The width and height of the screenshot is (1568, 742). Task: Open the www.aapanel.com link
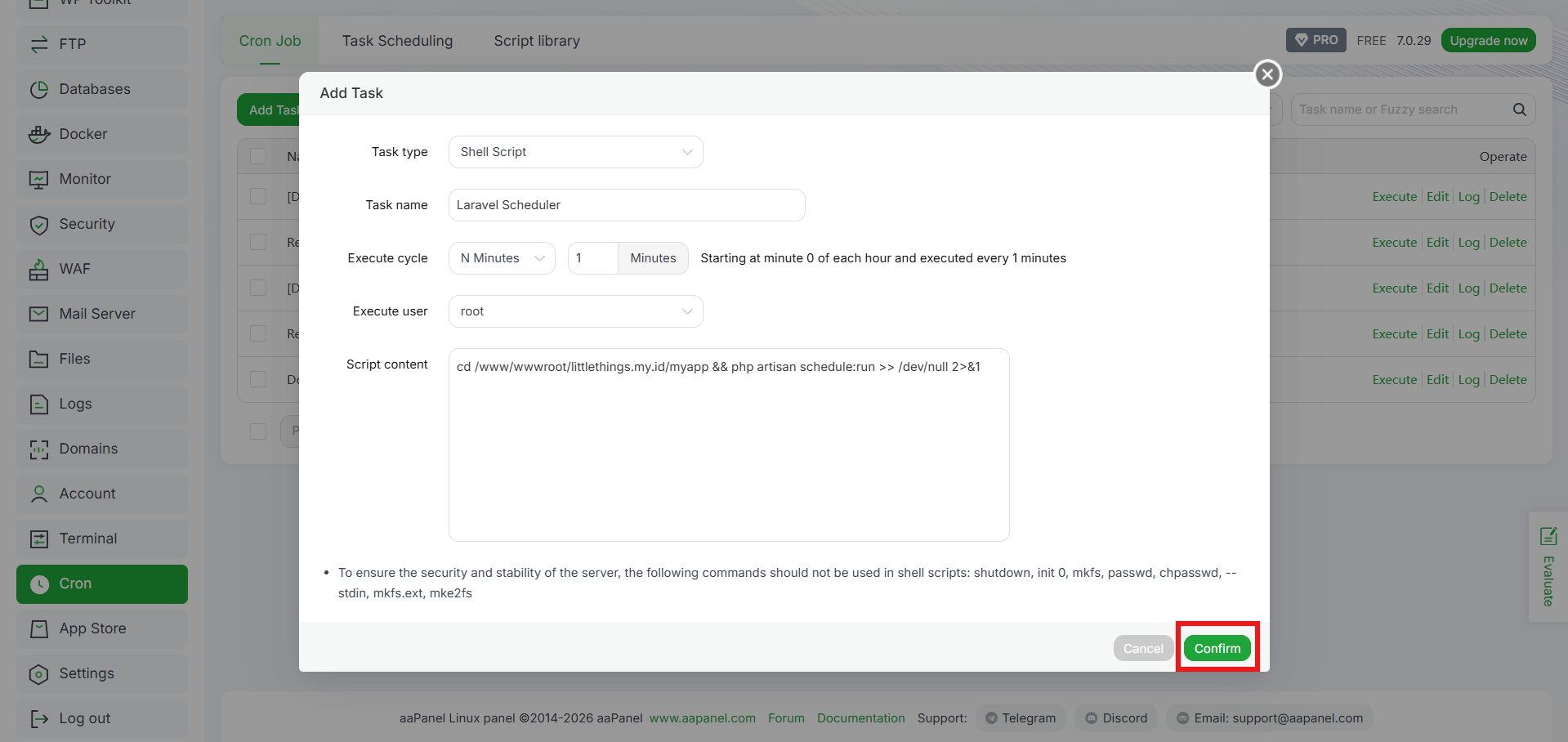click(703, 718)
